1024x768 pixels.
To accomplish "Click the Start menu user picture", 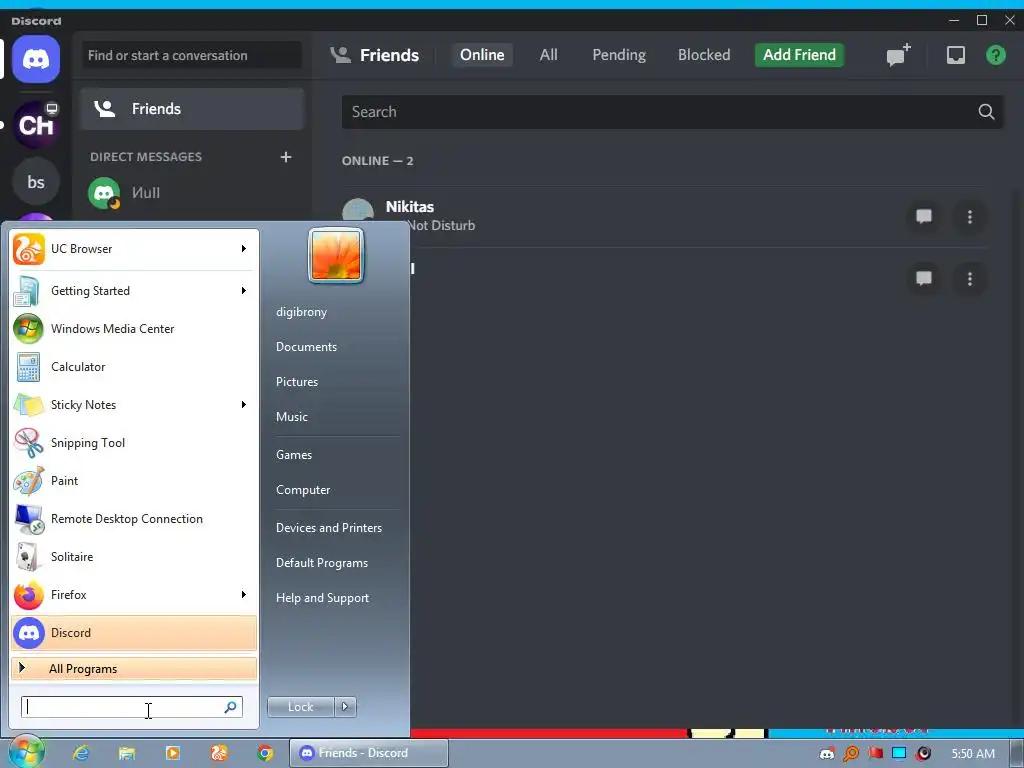I will tap(336, 255).
